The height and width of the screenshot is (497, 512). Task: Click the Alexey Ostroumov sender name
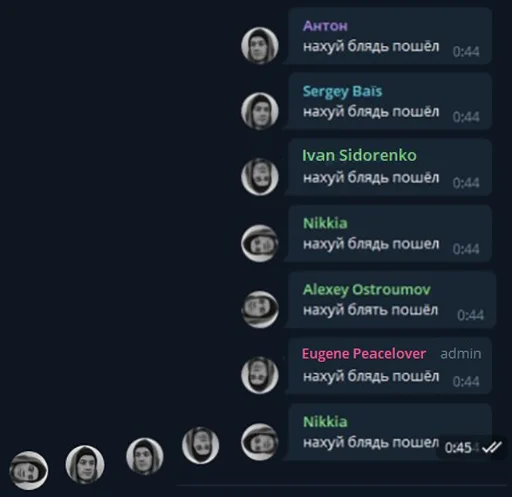click(367, 289)
